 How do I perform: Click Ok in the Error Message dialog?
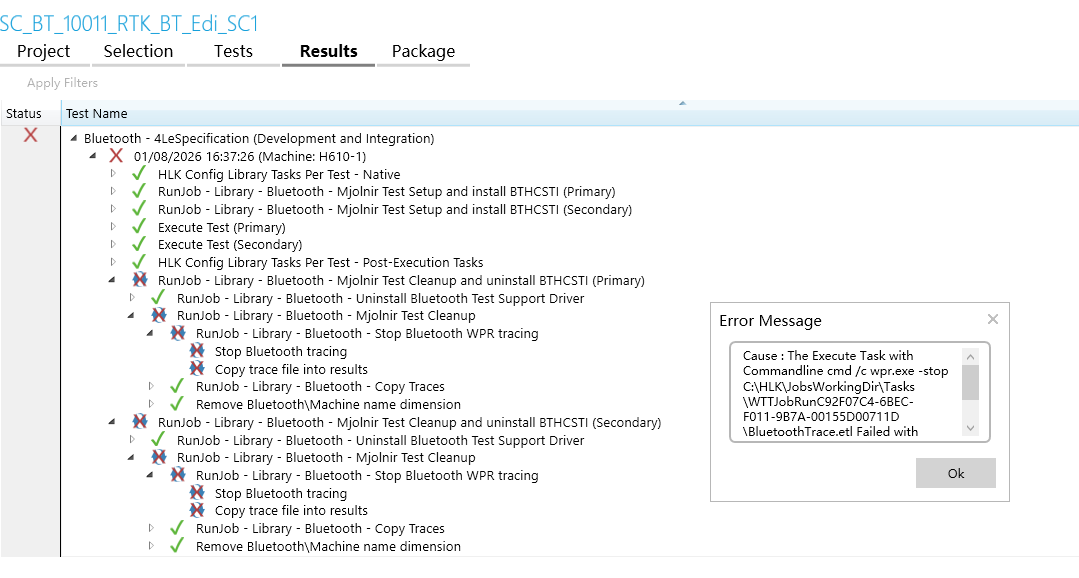(955, 473)
